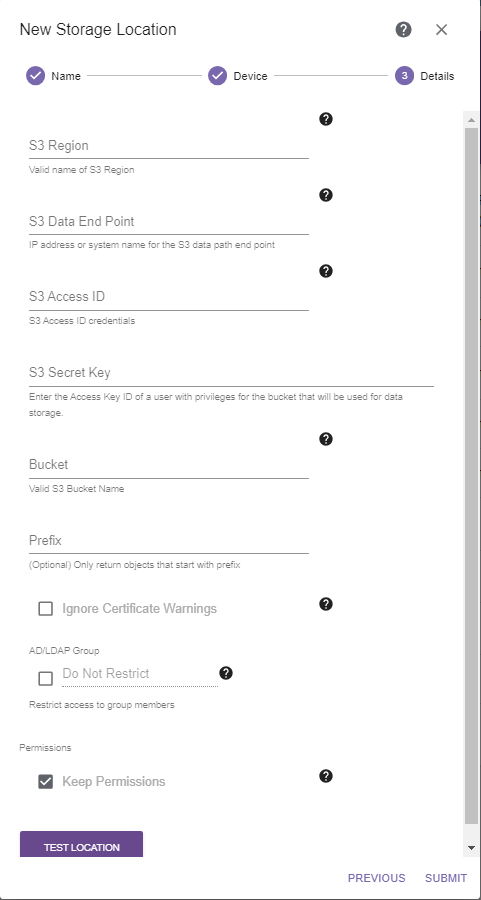Click help icon for S3 Region
Screen dimensions: 481x900
click(x=325, y=119)
